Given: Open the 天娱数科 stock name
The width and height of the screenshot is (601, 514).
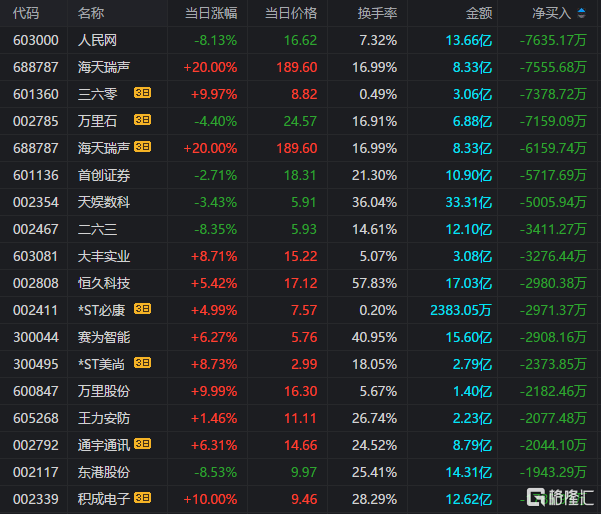Looking at the screenshot, I should click(104, 202).
